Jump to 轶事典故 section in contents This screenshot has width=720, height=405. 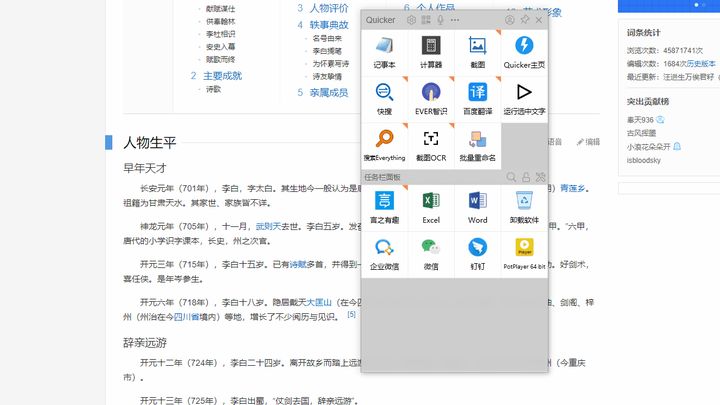point(329,25)
